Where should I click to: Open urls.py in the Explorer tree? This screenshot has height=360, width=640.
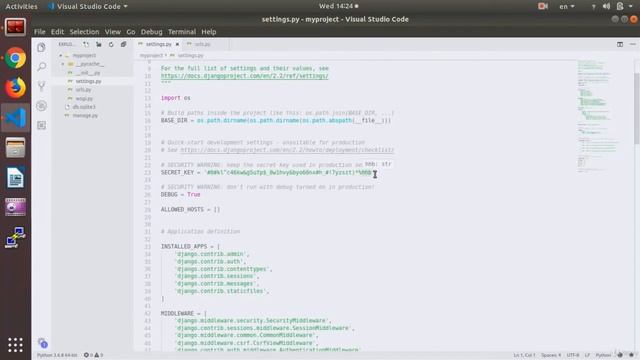pyautogui.click(x=83, y=90)
